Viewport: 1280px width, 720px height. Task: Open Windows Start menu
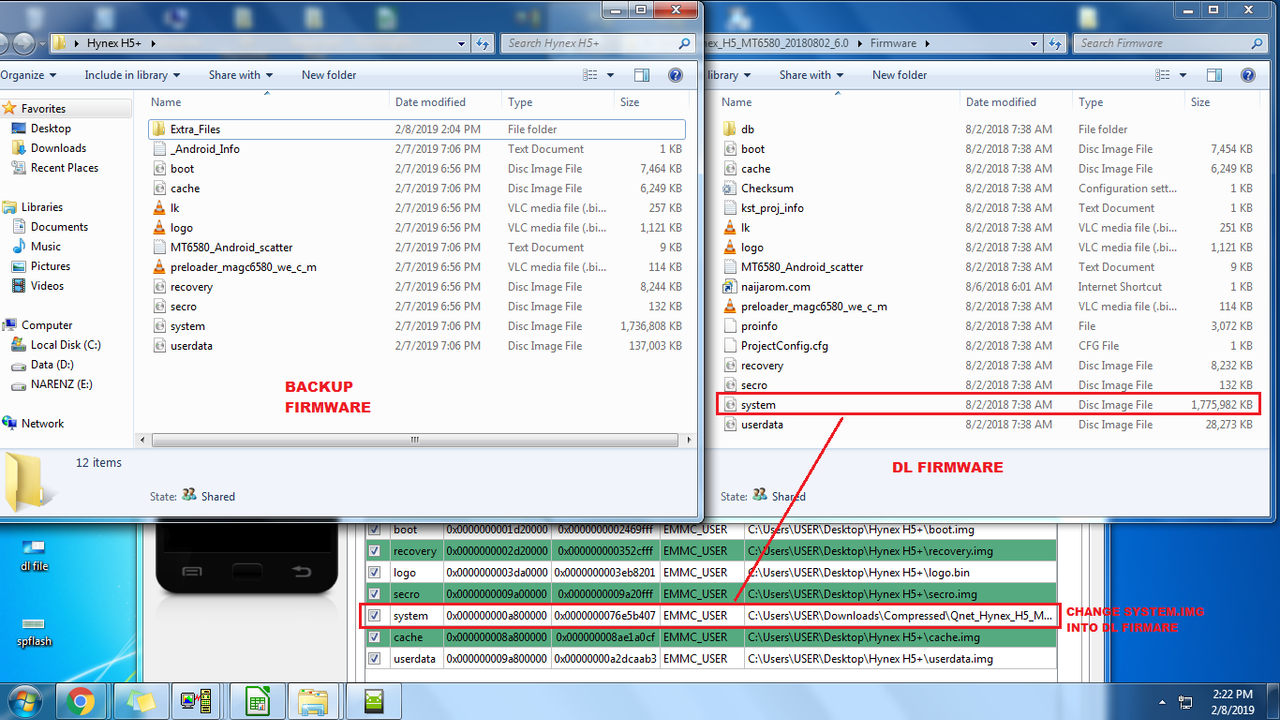[x=23, y=700]
